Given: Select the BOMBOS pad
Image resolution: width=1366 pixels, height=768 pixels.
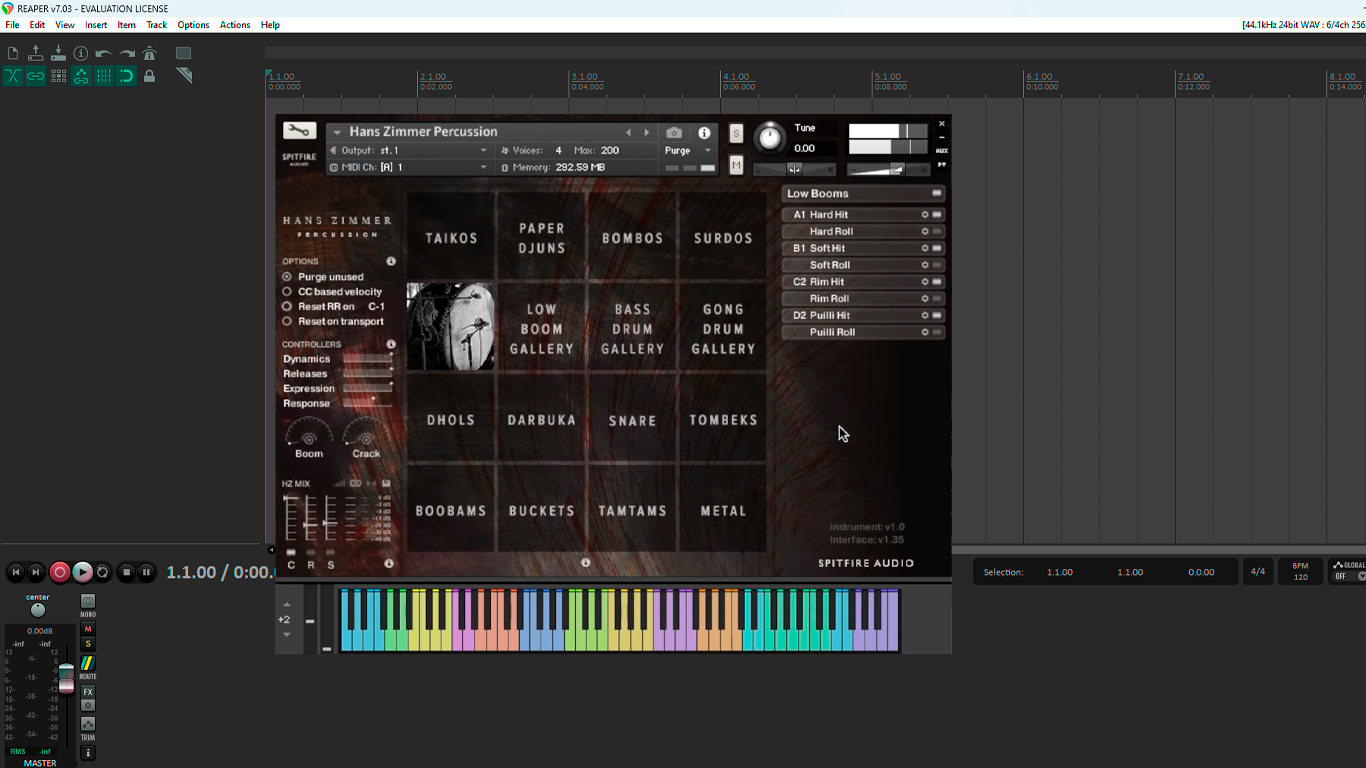Looking at the screenshot, I should (x=632, y=238).
